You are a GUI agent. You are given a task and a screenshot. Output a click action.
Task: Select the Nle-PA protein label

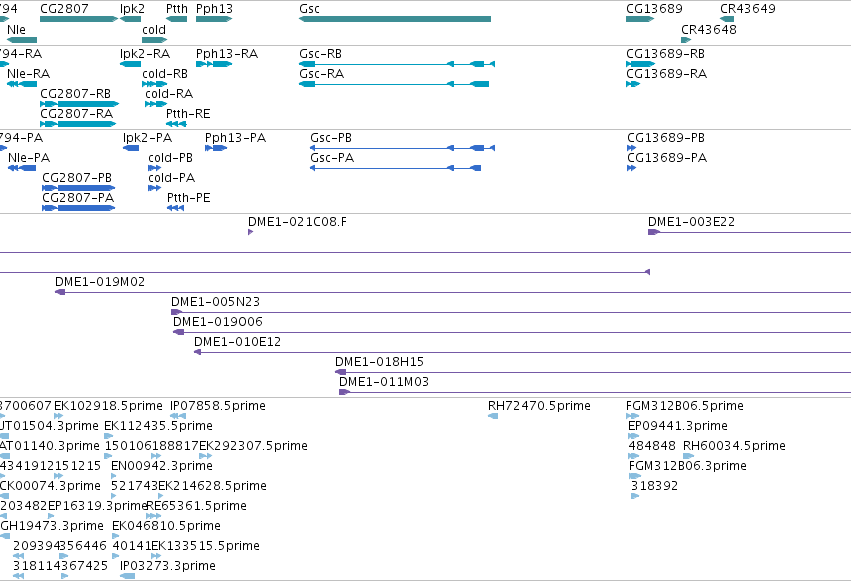[x=29, y=158]
